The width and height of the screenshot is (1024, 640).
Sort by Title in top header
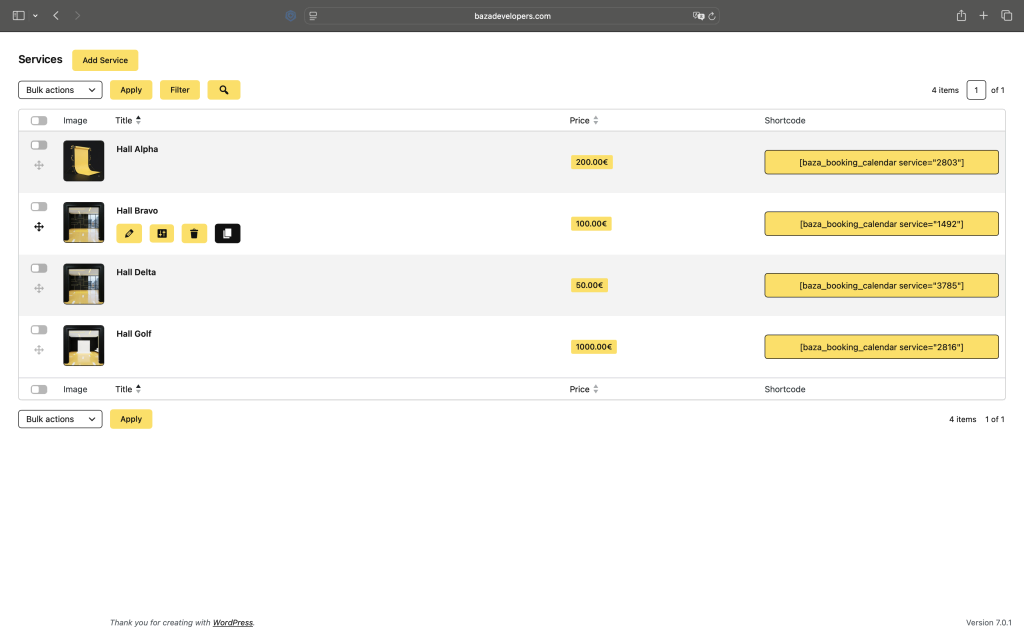coord(128,120)
